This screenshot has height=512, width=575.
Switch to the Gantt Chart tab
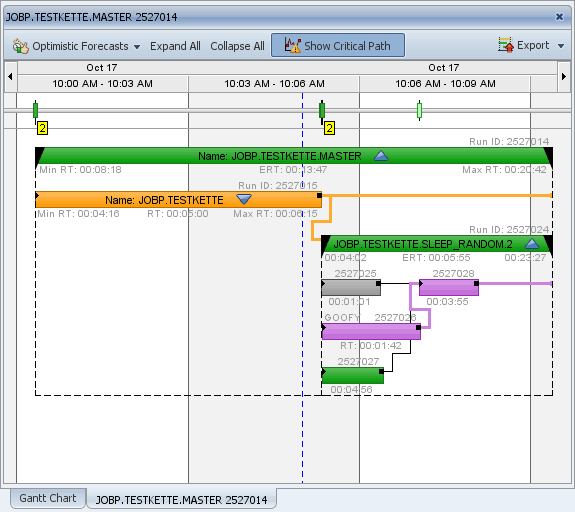(x=48, y=498)
